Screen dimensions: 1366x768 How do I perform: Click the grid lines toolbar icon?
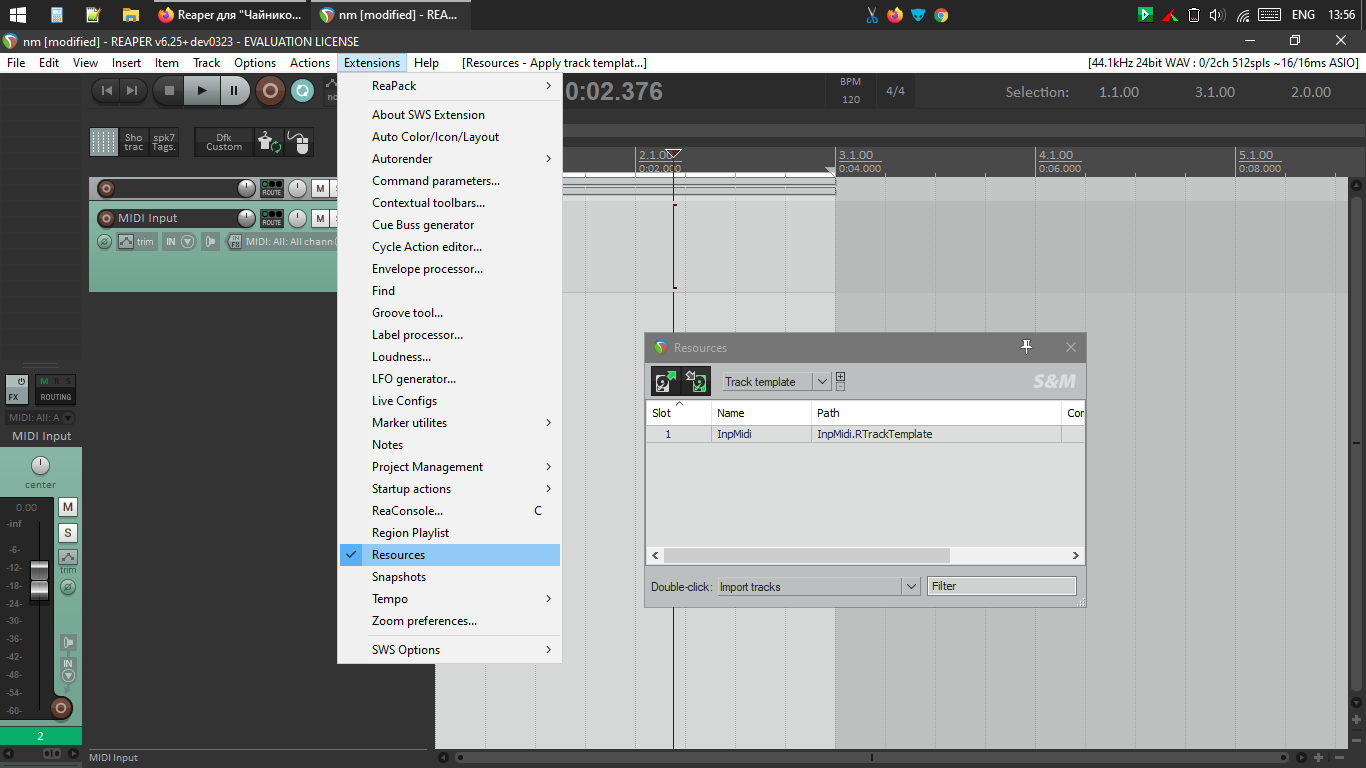click(104, 142)
